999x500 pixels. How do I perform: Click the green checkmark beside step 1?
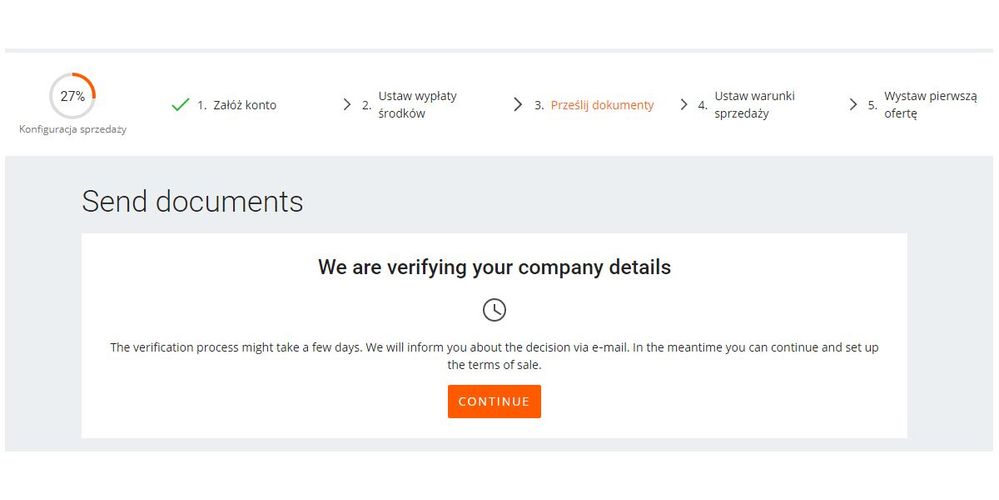[x=180, y=105]
